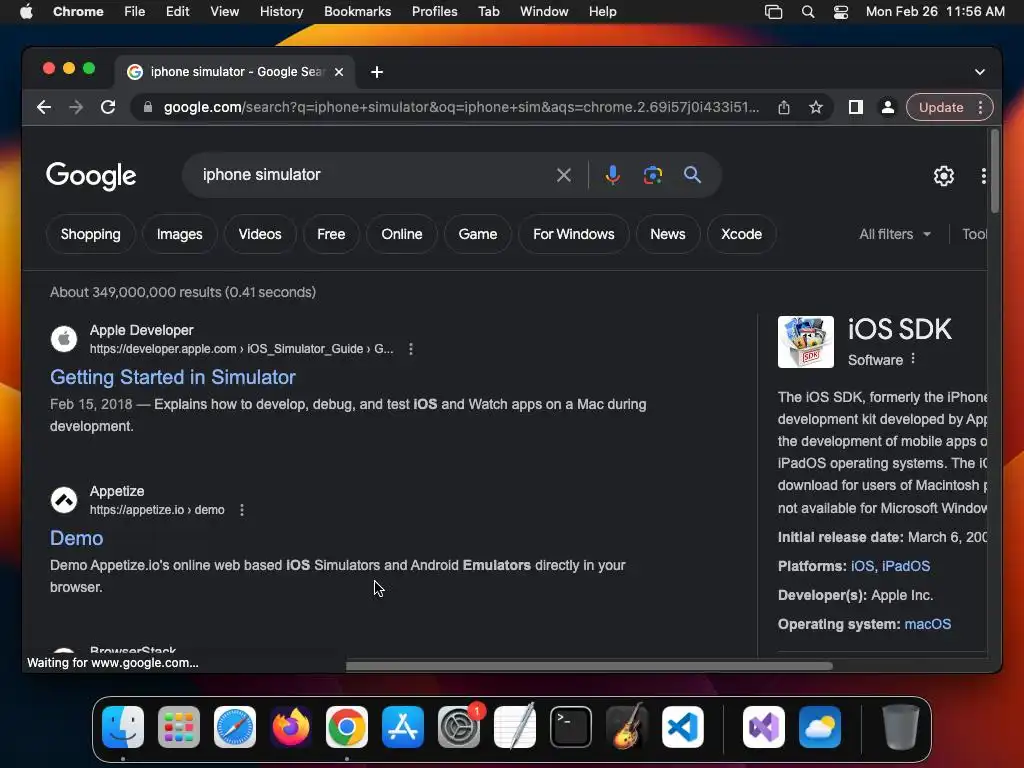The width and height of the screenshot is (1024, 768).
Task: Start search by voice
Action: pos(613,175)
